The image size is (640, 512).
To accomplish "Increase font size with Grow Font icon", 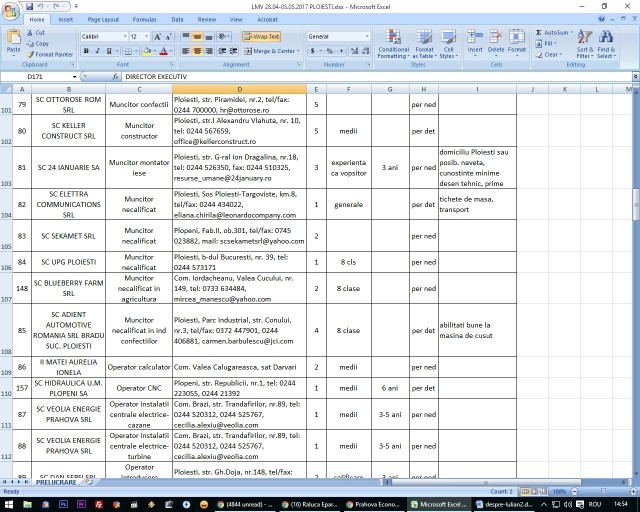I will coord(158,37).
